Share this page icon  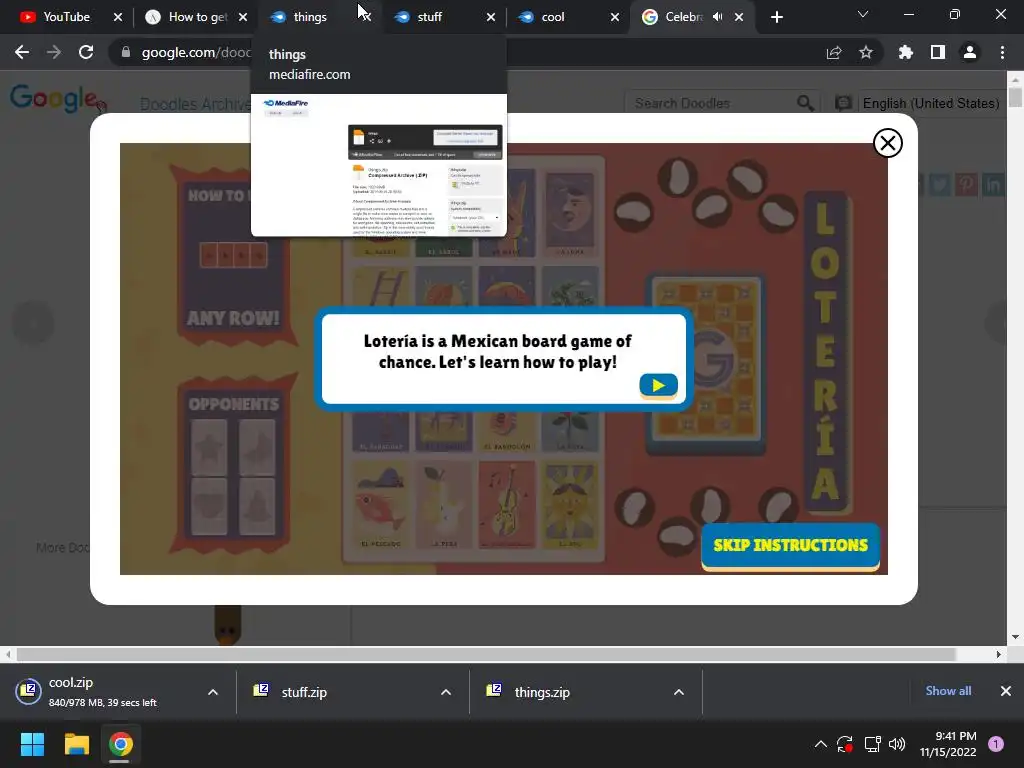coord(834,52)
